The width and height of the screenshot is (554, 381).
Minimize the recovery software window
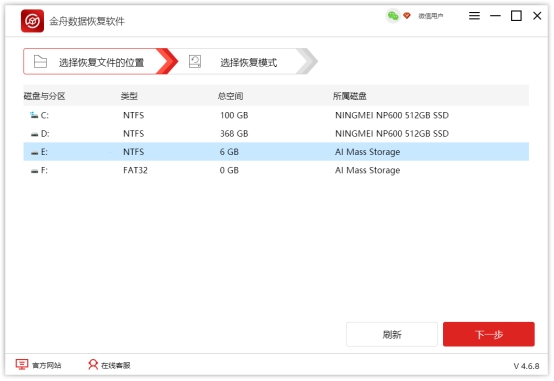pos(495,16)
